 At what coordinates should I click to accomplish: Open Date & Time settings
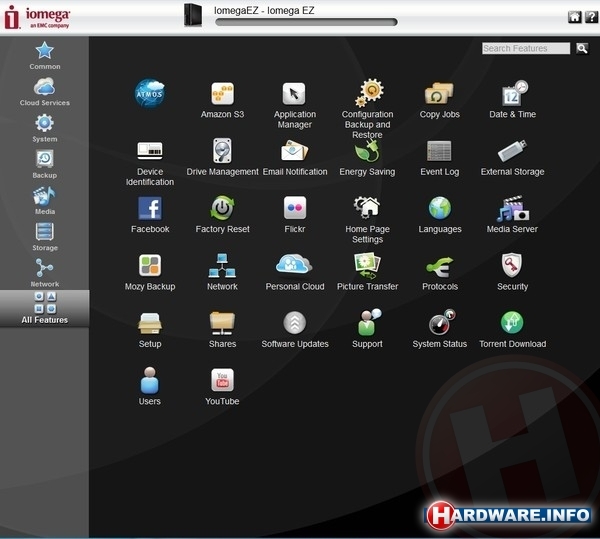coord(512,99)
